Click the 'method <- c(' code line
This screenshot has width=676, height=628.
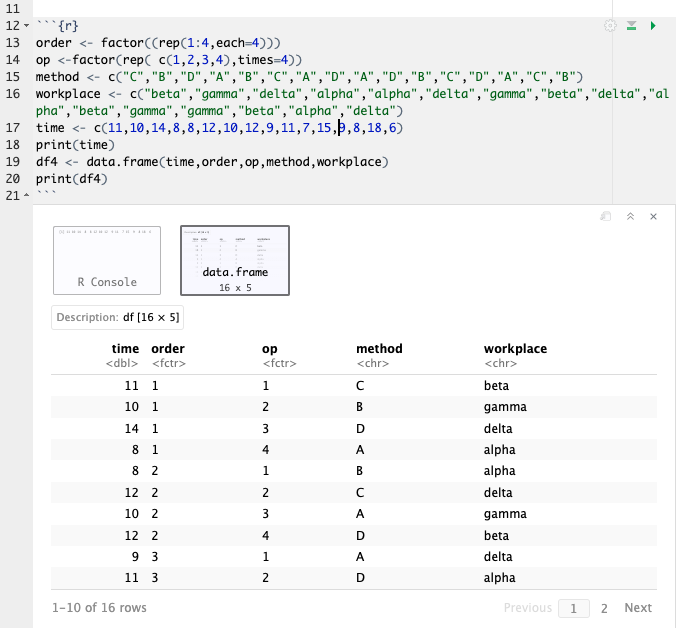point(309,77)
